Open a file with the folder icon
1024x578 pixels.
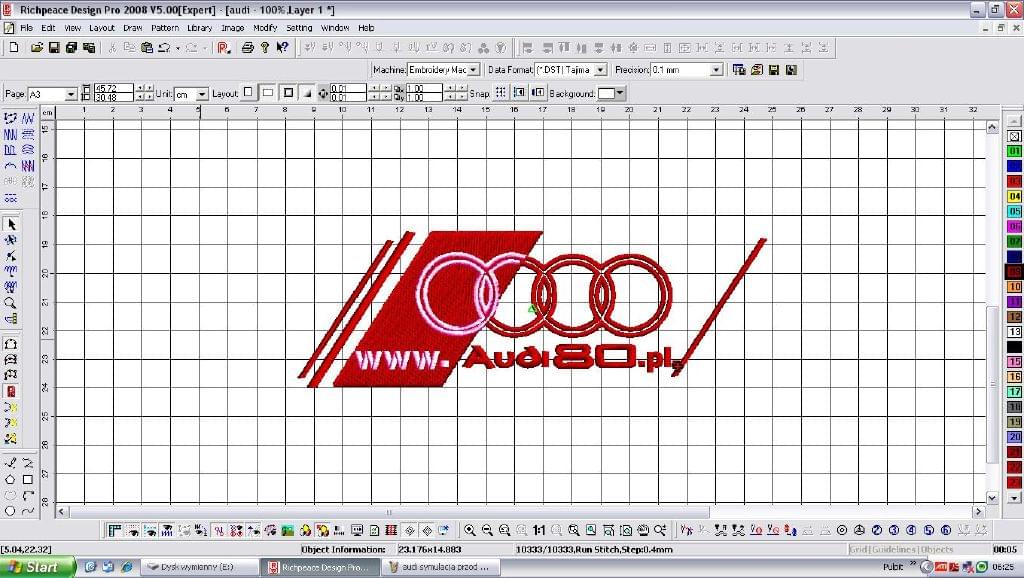(x=37, y=48)
